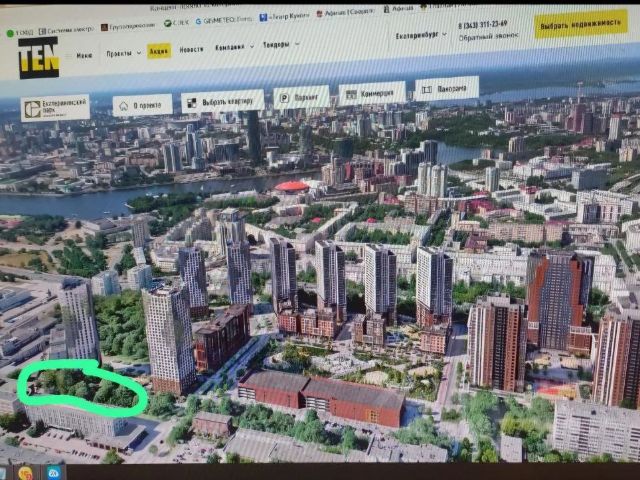
Task: Click the red-domed circus building on the render
Action: [x=292, y=187]
